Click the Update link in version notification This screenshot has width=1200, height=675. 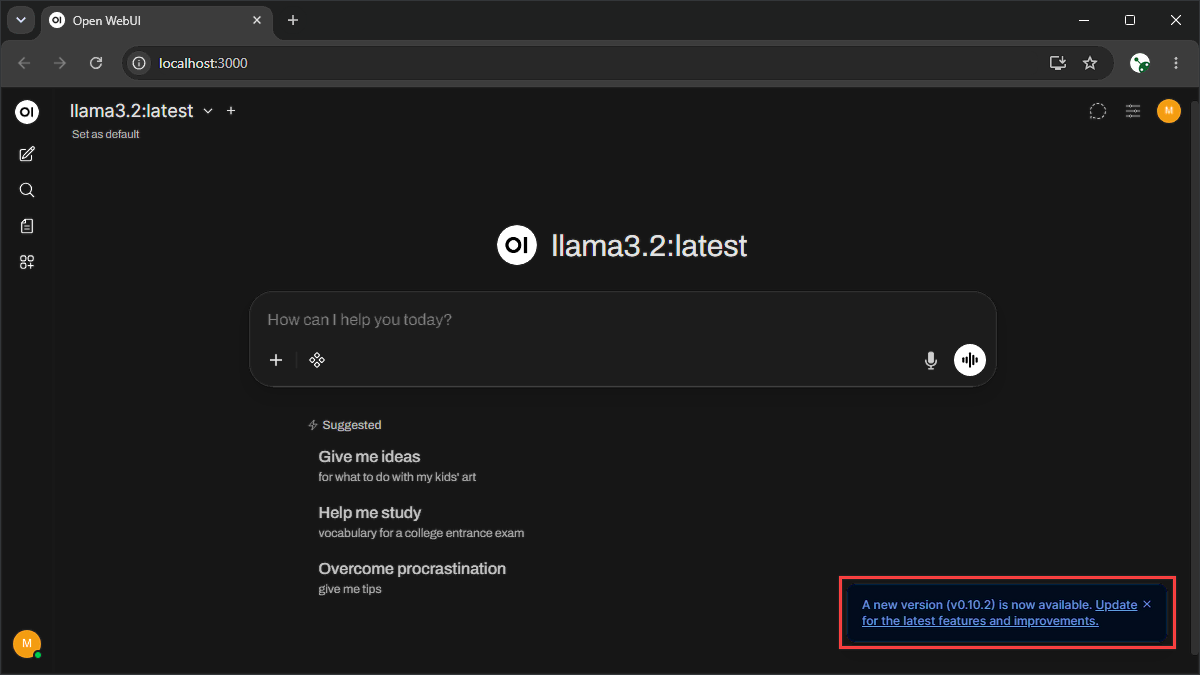(1116, 605)
